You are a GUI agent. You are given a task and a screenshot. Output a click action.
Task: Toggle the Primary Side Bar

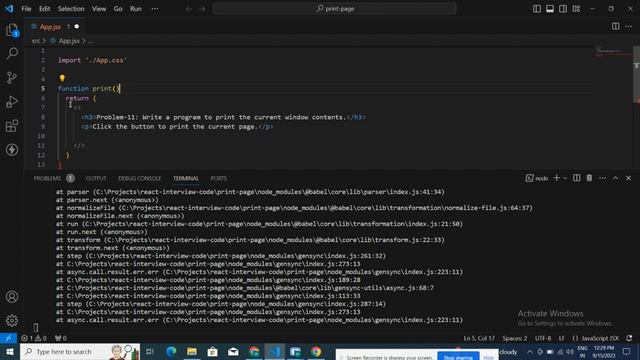click(537, 9)
